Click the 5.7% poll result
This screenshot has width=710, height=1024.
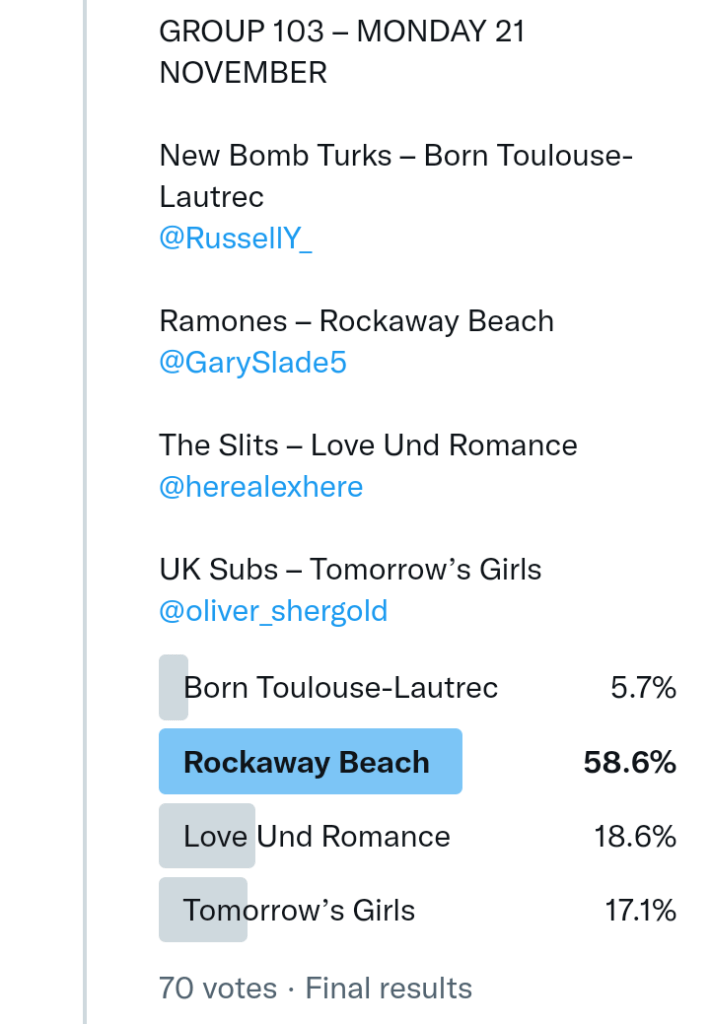click(x=643, y=688)
